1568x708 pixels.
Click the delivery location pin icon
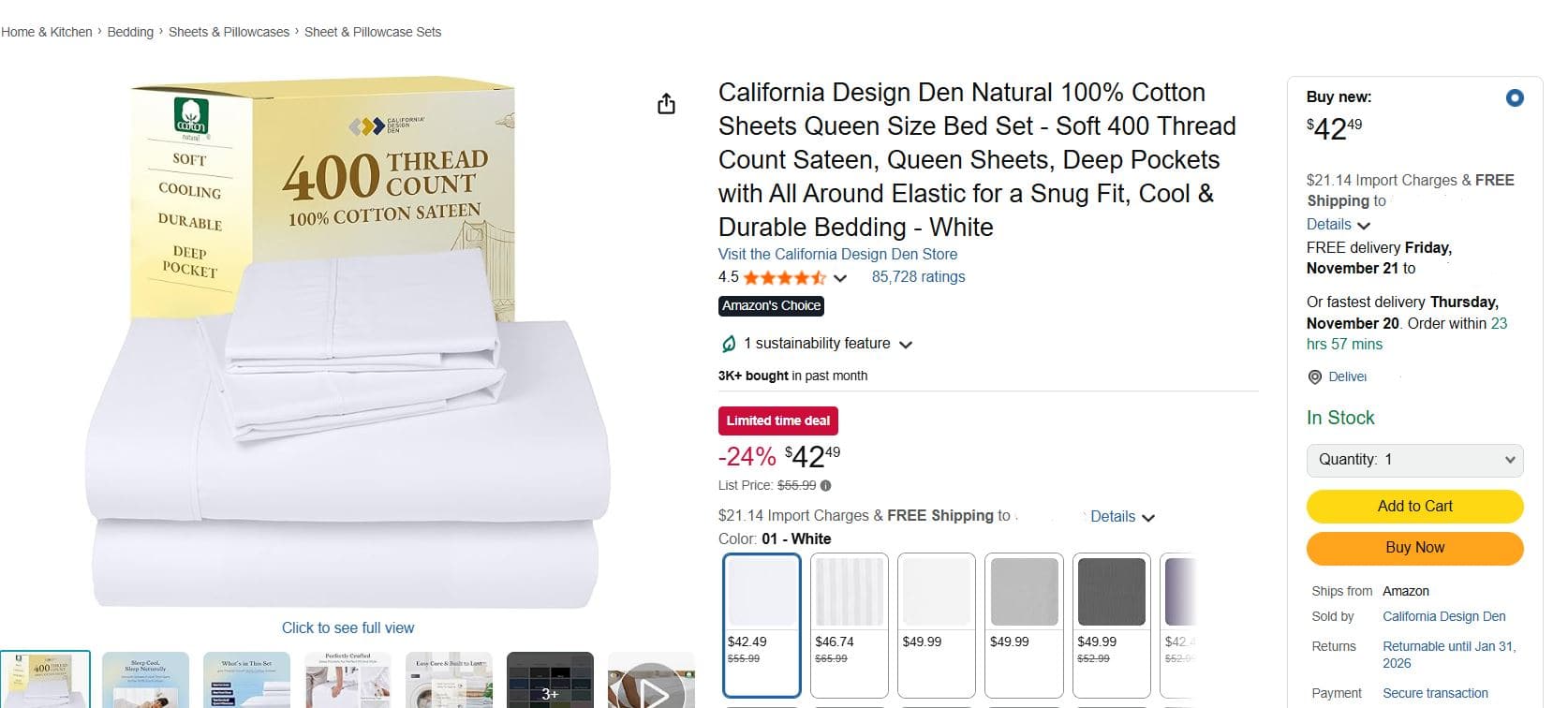tap(1315, 376)
